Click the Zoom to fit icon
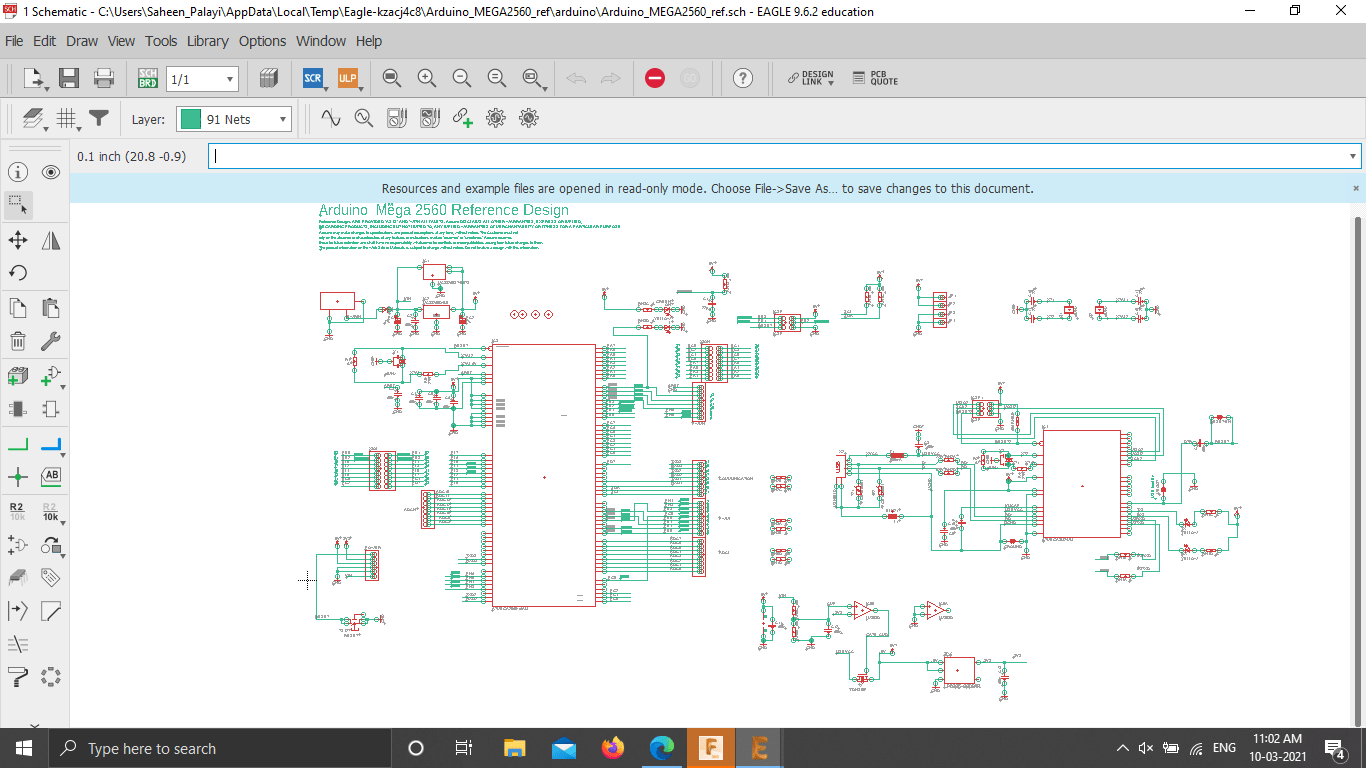The height and width of the screenshot is (768, 1366). [392, 78]
